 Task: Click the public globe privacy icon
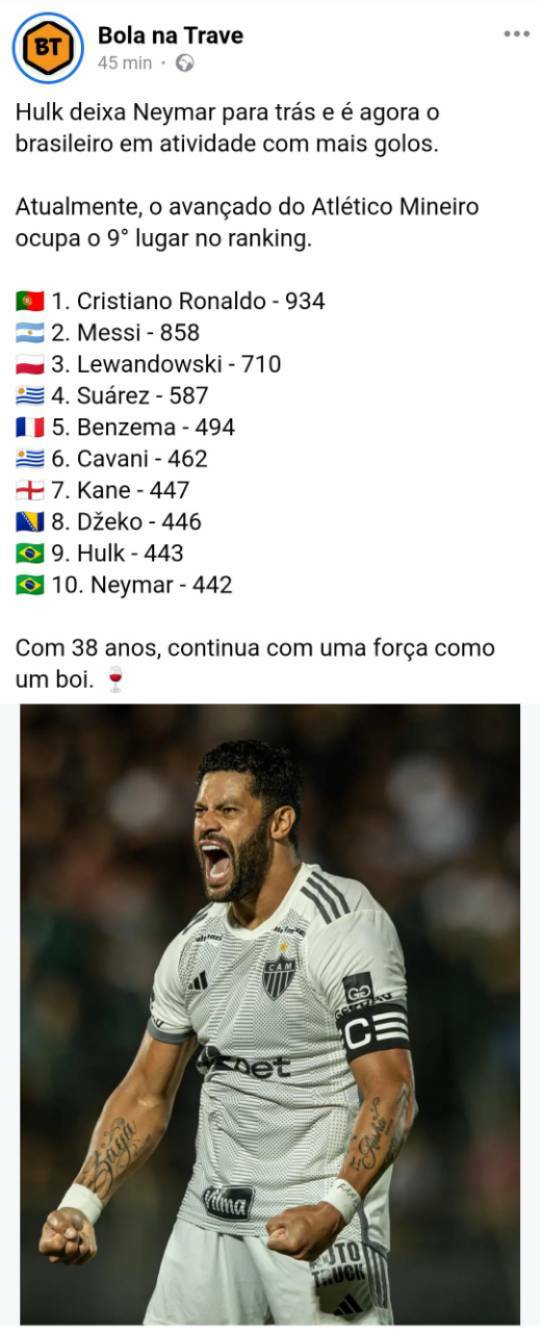[185, 63]
